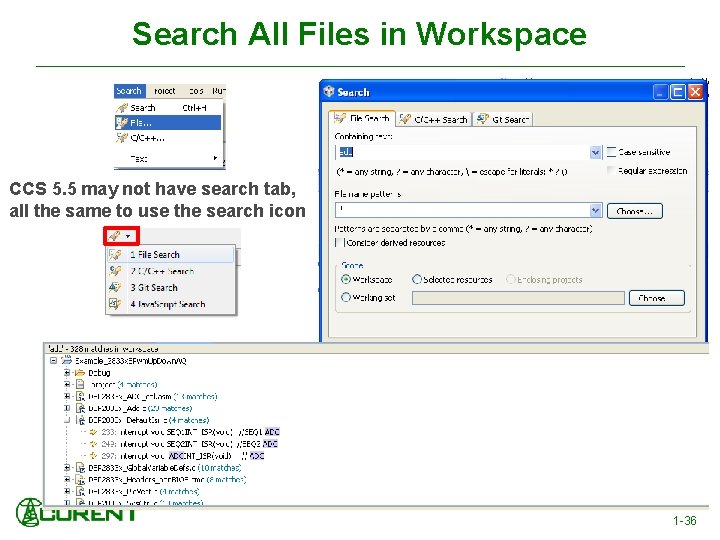Expand the .project file node

pyautogui.click(x=67, y=384)
